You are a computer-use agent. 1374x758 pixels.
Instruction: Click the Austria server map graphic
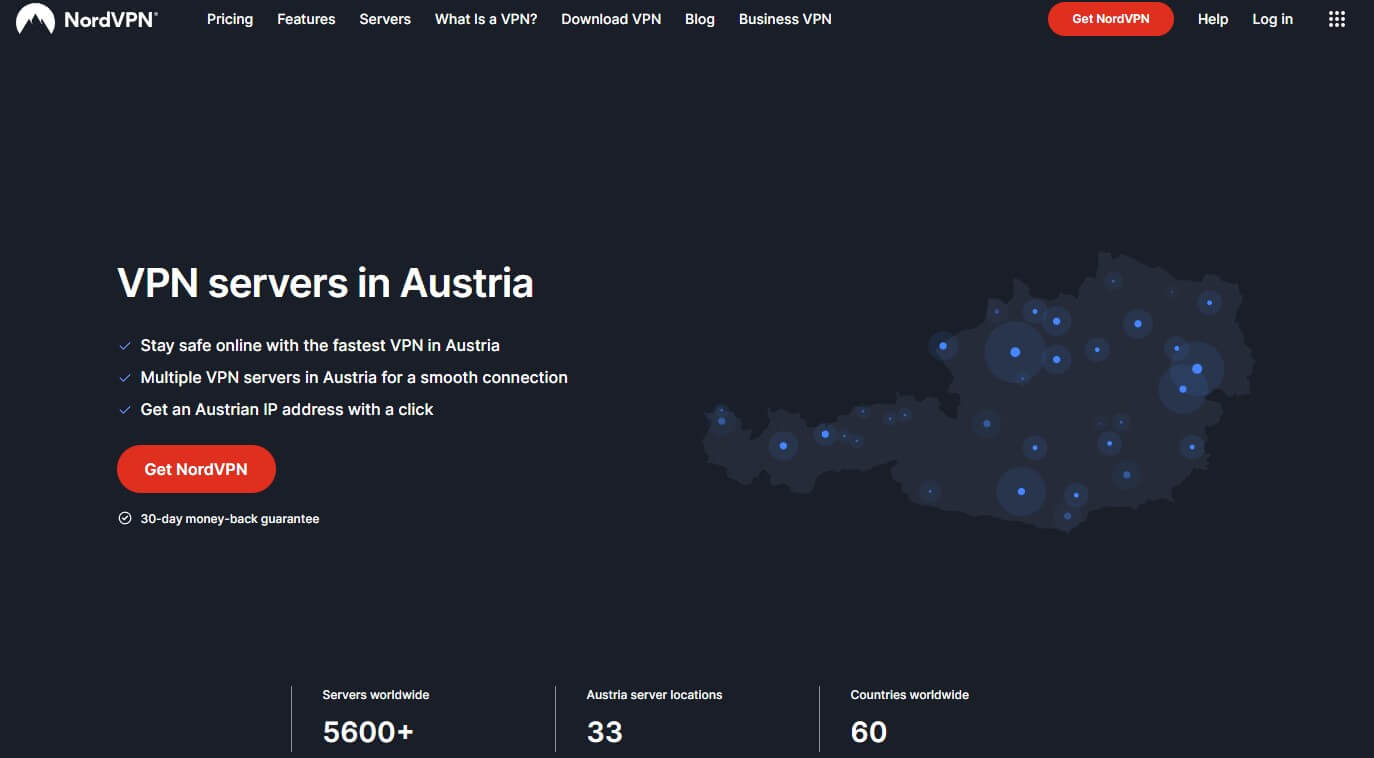tap(978, 392)
